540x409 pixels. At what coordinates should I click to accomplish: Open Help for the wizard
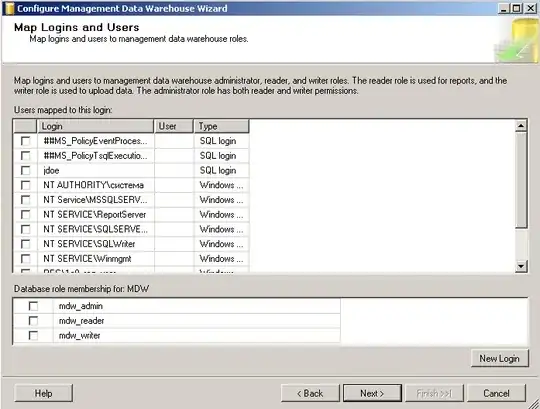click(43, 393)
